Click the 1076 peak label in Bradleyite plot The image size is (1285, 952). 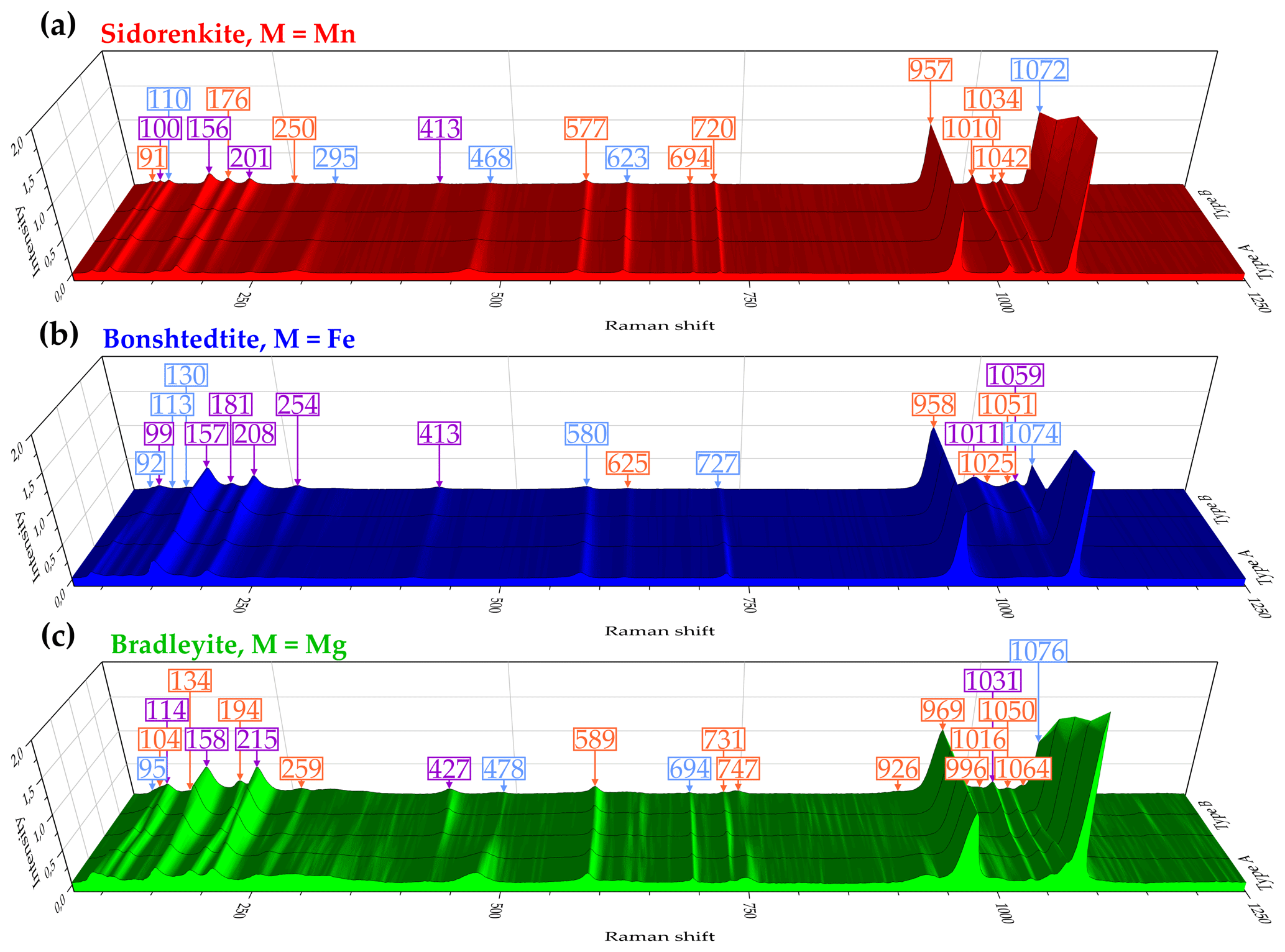(x=1038, y=651)
